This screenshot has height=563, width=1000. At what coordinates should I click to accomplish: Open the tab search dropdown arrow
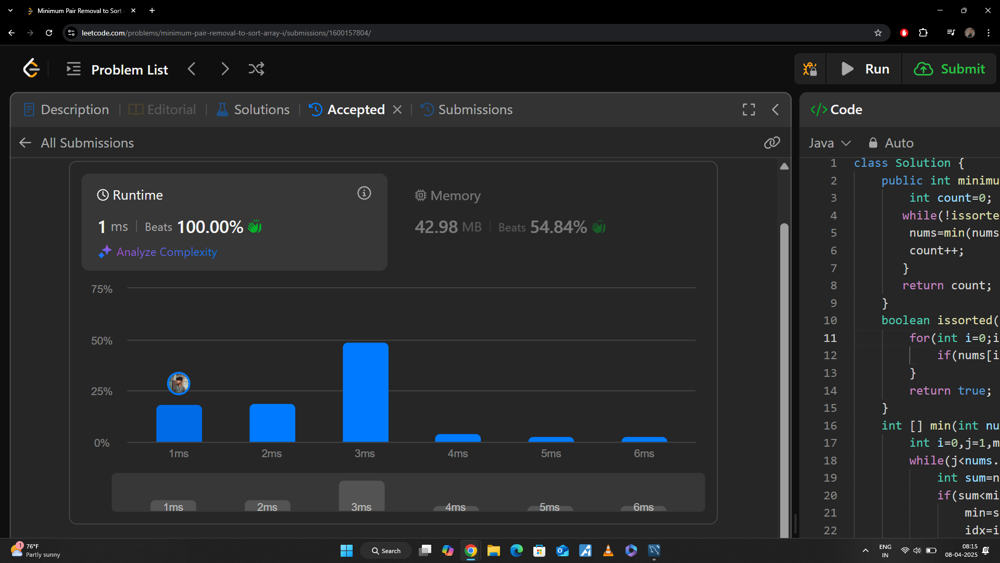pyautogui.click(x=10, y=11)
